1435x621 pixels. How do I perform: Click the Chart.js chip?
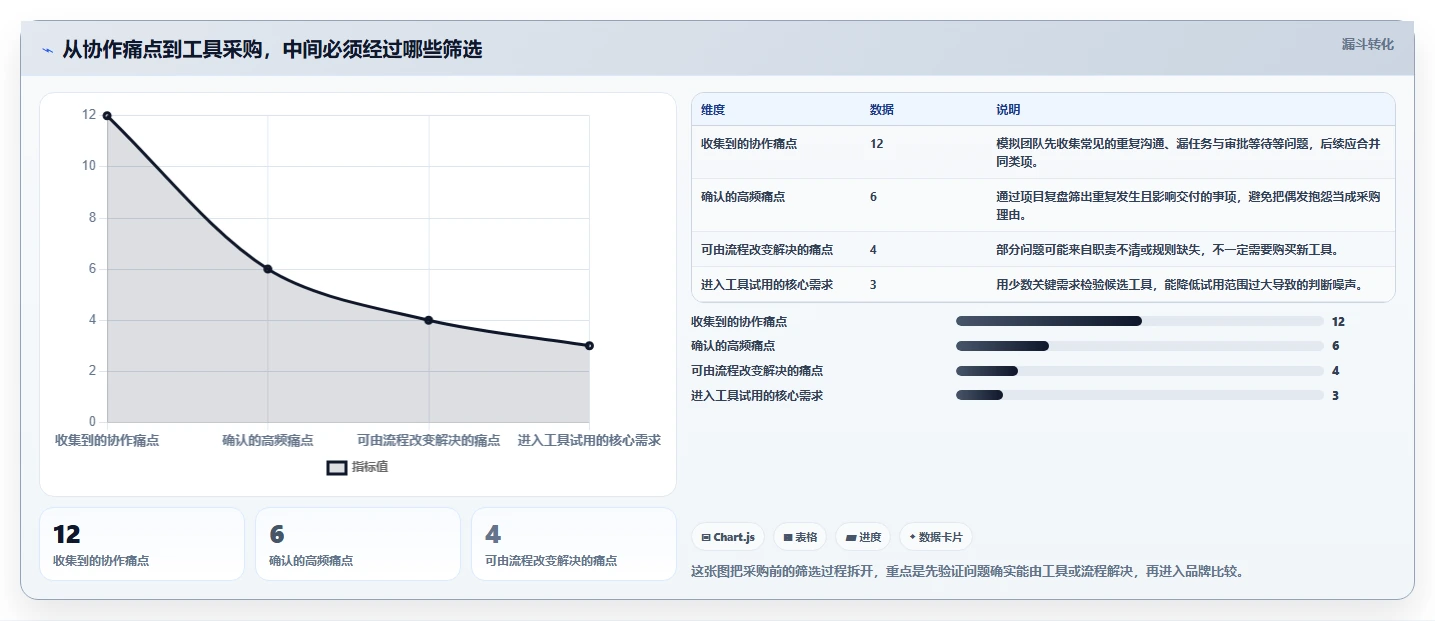point(727,537)
